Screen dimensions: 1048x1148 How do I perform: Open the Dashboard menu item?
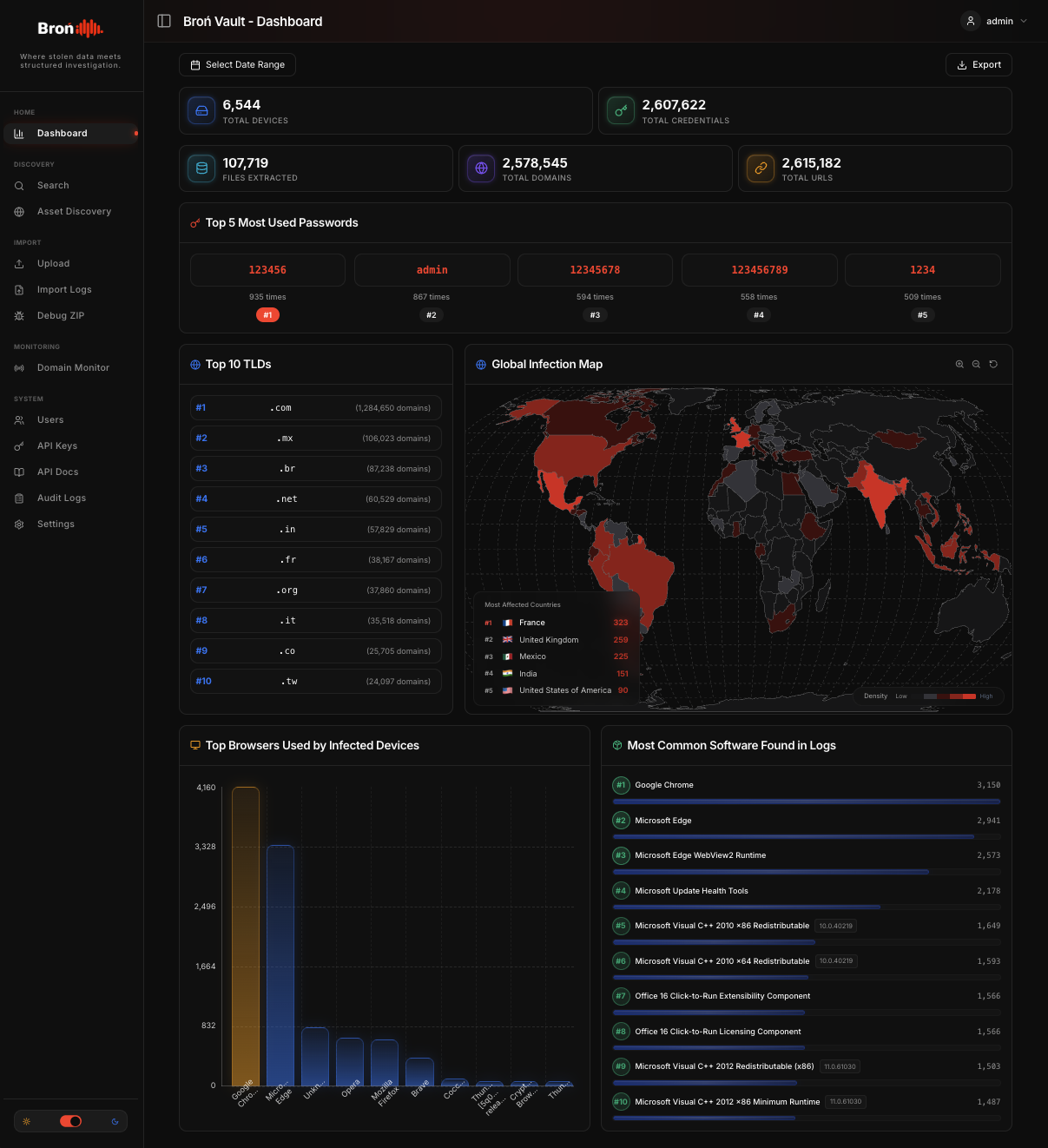(71, 134)
